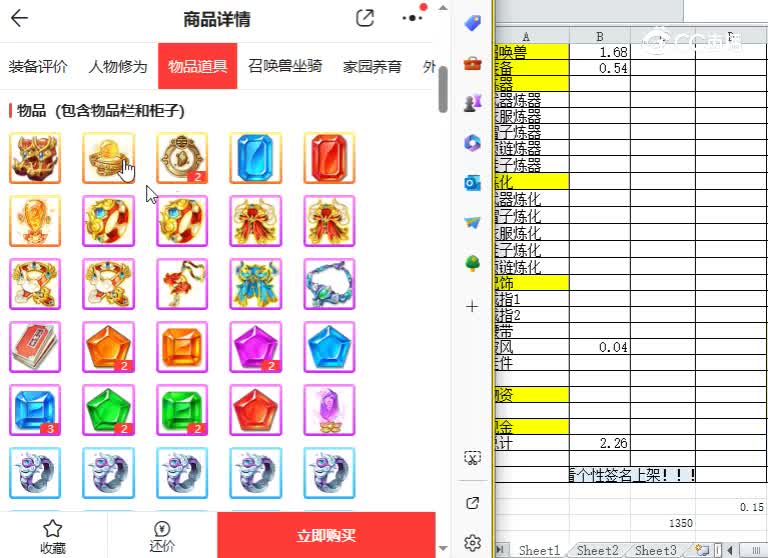
Task: Go back using the left arrow
Action: tap(20, 19)
